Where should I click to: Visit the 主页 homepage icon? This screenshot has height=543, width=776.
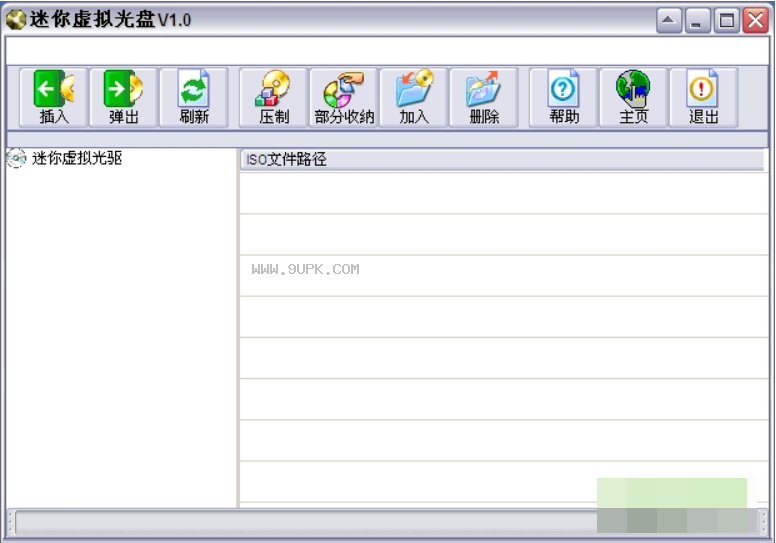click(x=633, y=98)
